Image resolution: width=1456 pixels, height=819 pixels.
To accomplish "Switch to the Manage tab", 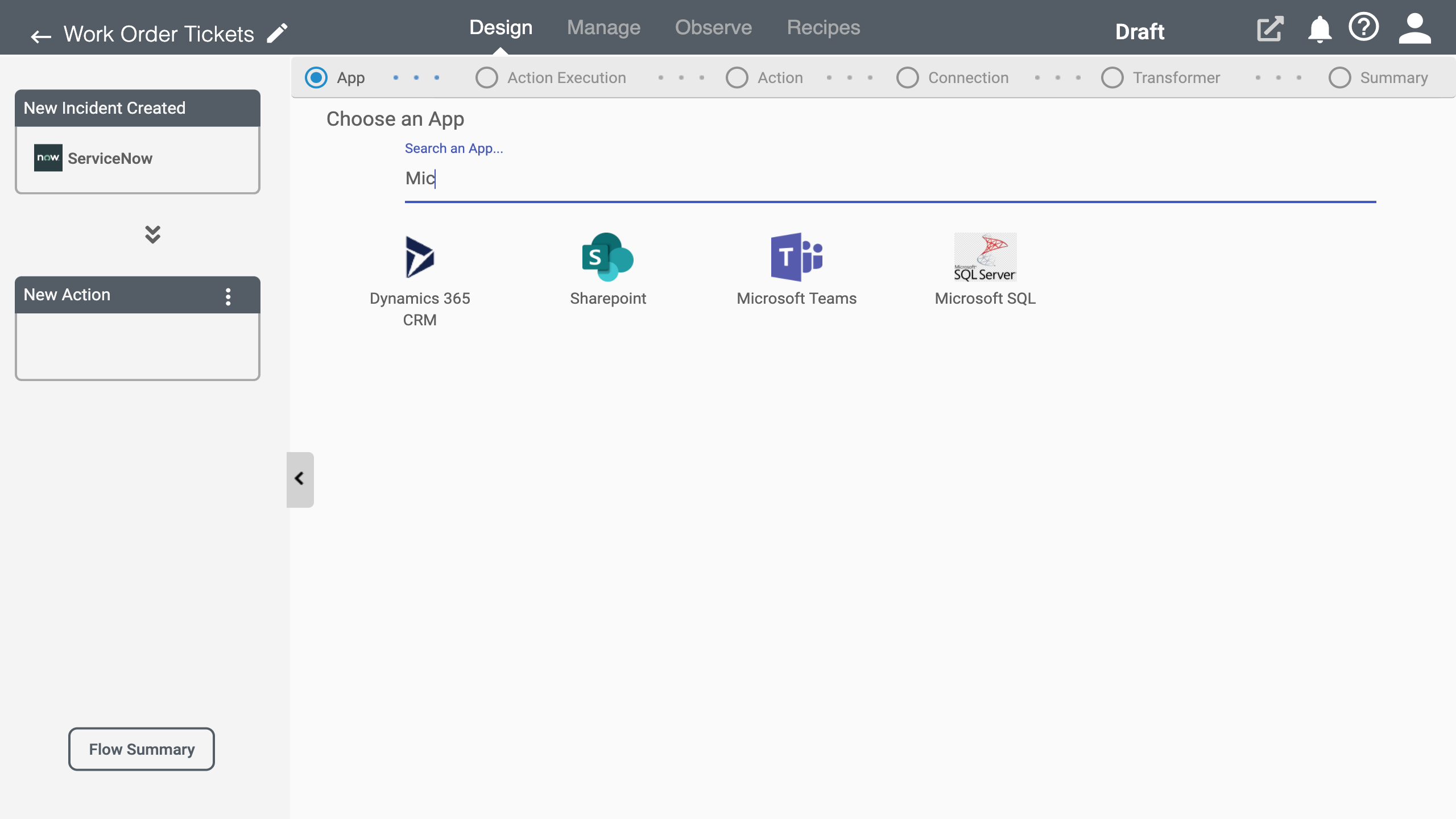I will coord(603,27).
